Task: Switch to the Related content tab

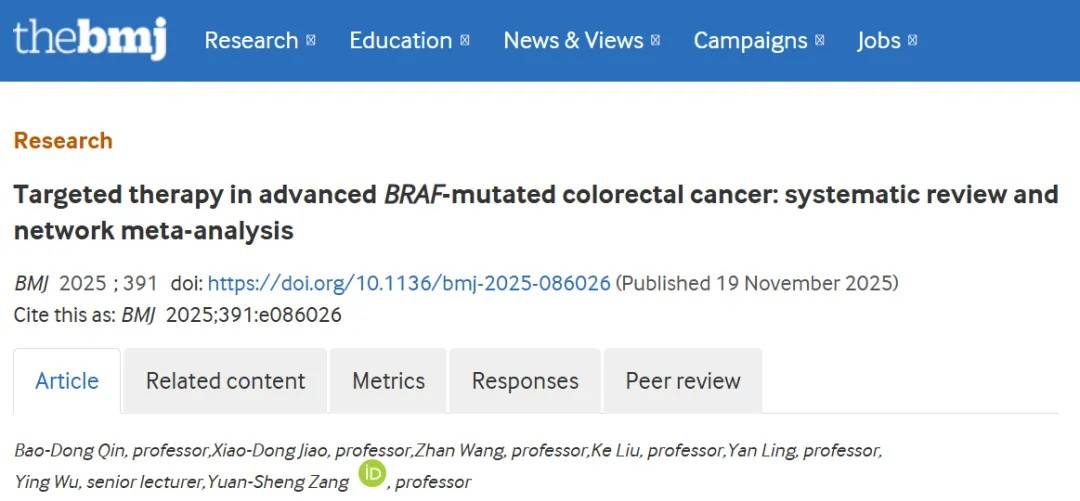Action: tap(225, 381)
